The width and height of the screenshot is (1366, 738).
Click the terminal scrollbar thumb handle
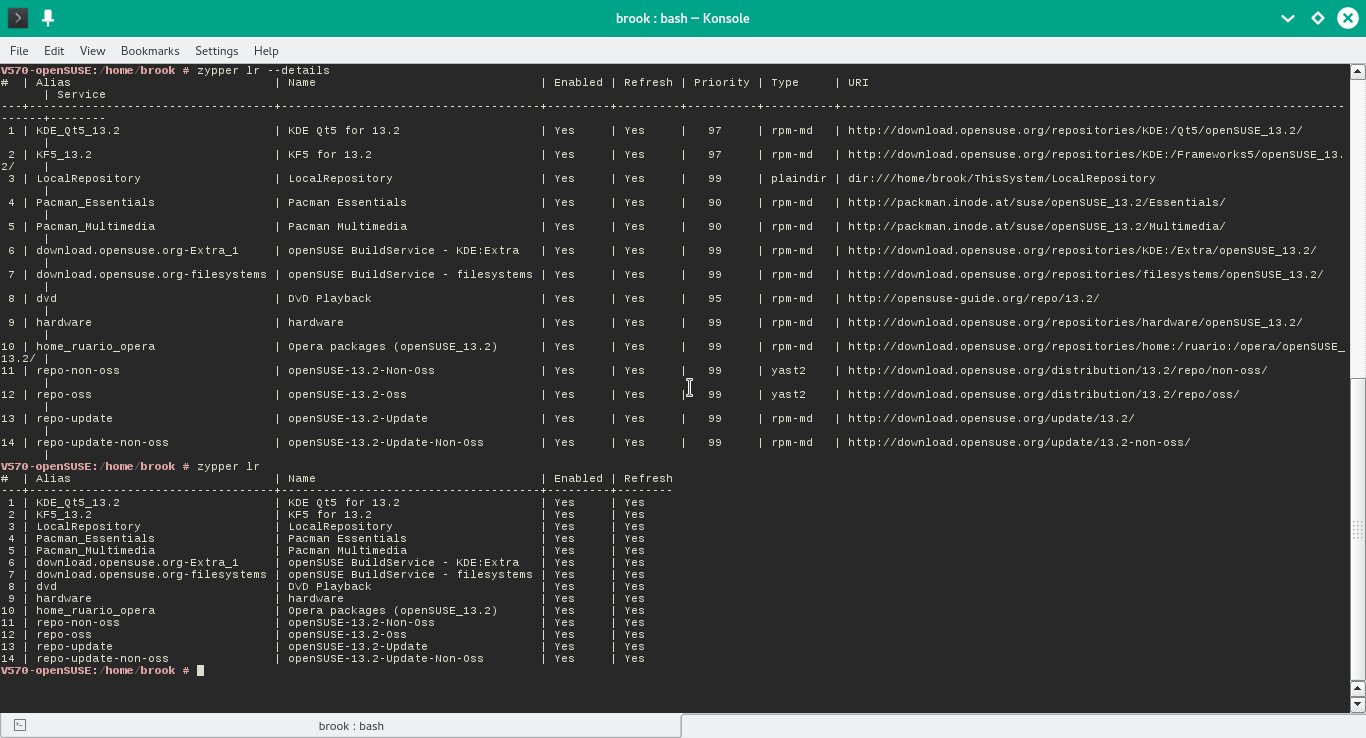pyautogui.click(x=1357, y=528)
